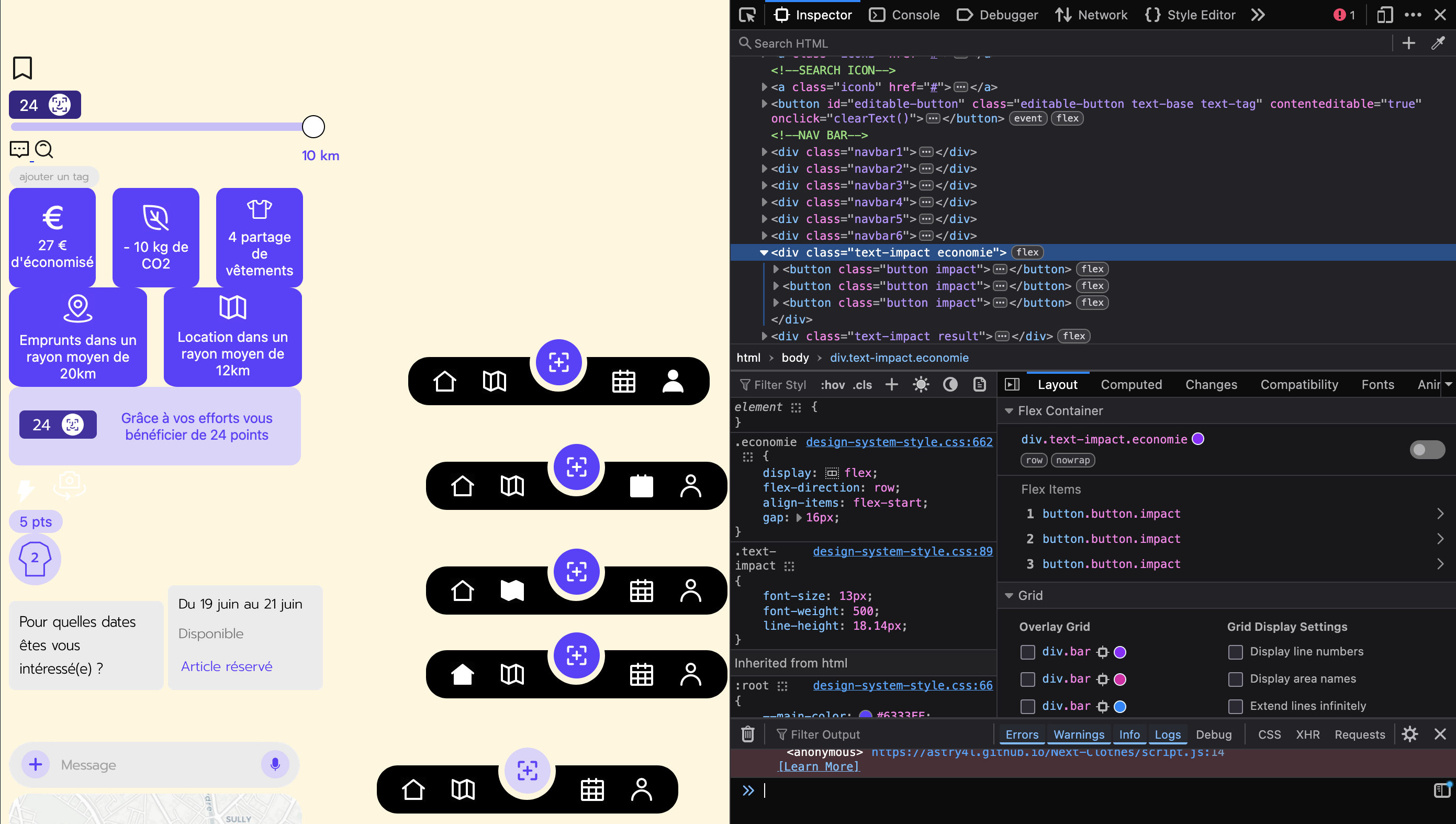Collapse the Flex Container section

point(1010,411)
